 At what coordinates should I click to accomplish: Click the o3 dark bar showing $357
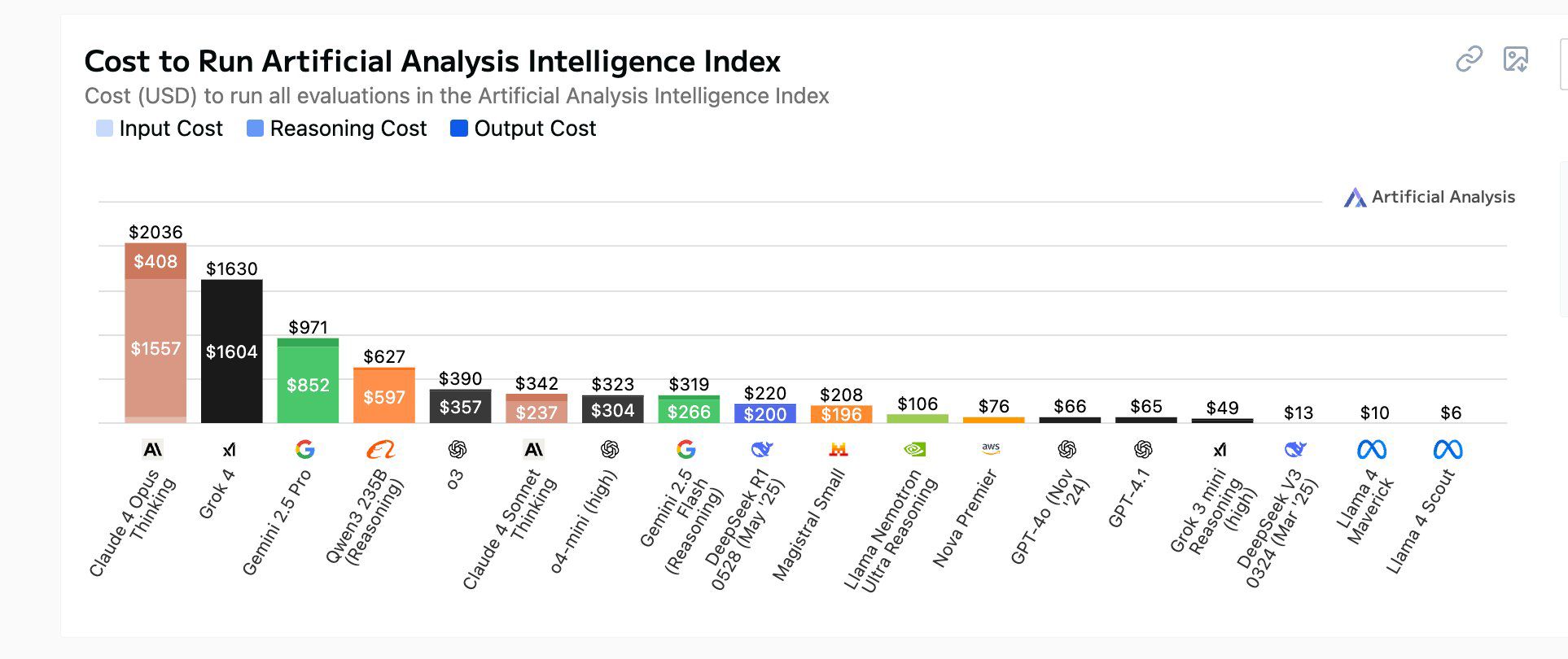[460, 406]
